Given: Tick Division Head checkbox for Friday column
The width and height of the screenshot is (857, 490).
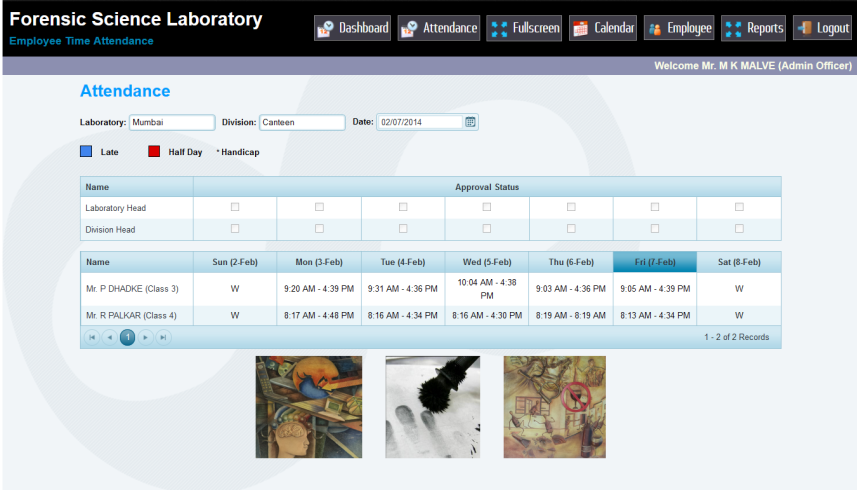Looking at the screenshot, I should (x=655, y=229).
